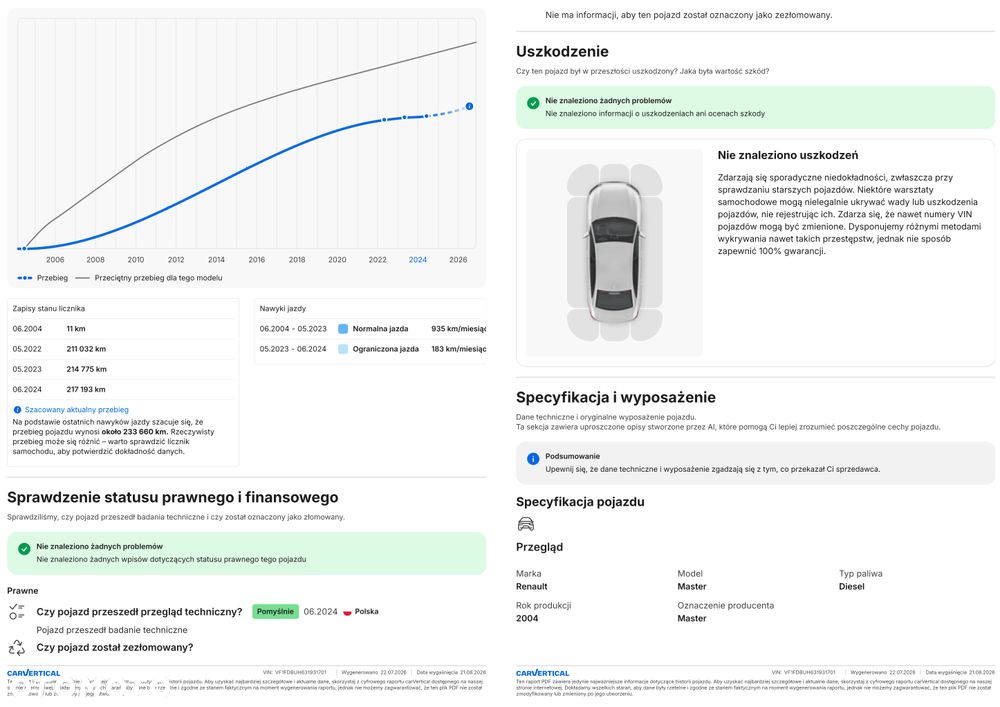
Task: Click the green Pomyślnie status badge
Action: (276, 611)
